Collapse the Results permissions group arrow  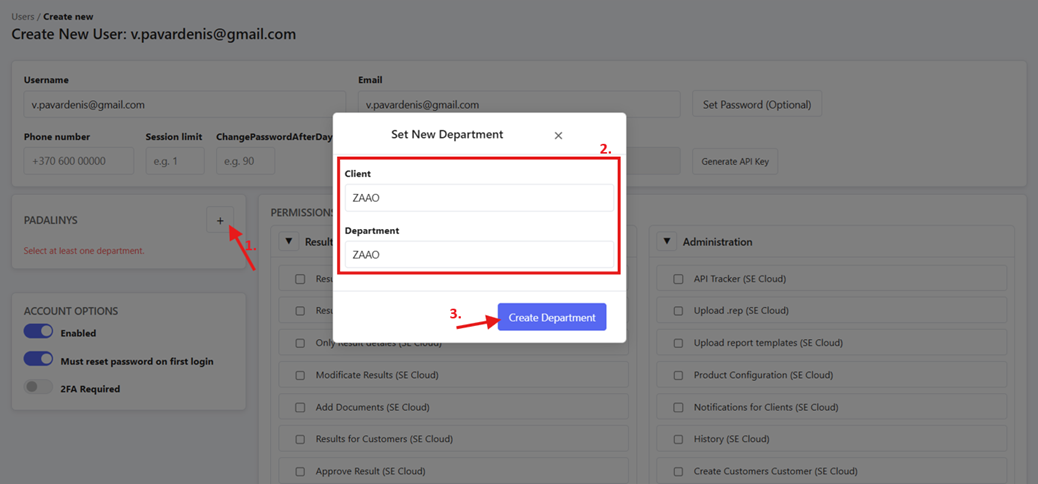(x=289, y=242)
